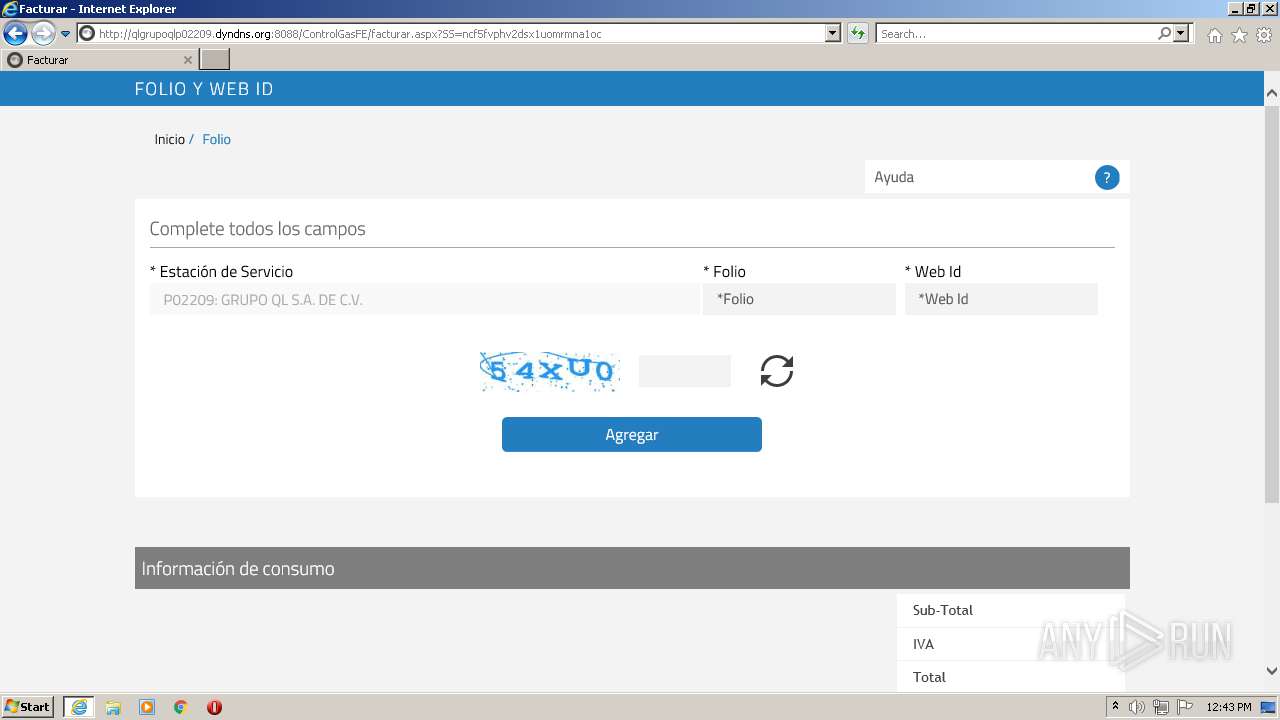Click the captcha refresh icon
Screen dimensions: 1280x720
pyautogui.click(x=776, y=371)
